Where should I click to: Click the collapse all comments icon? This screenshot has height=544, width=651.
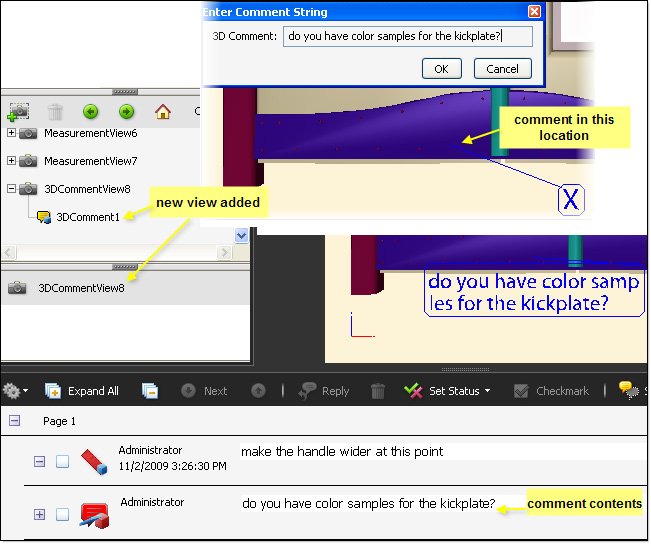[x=150, y=391]
